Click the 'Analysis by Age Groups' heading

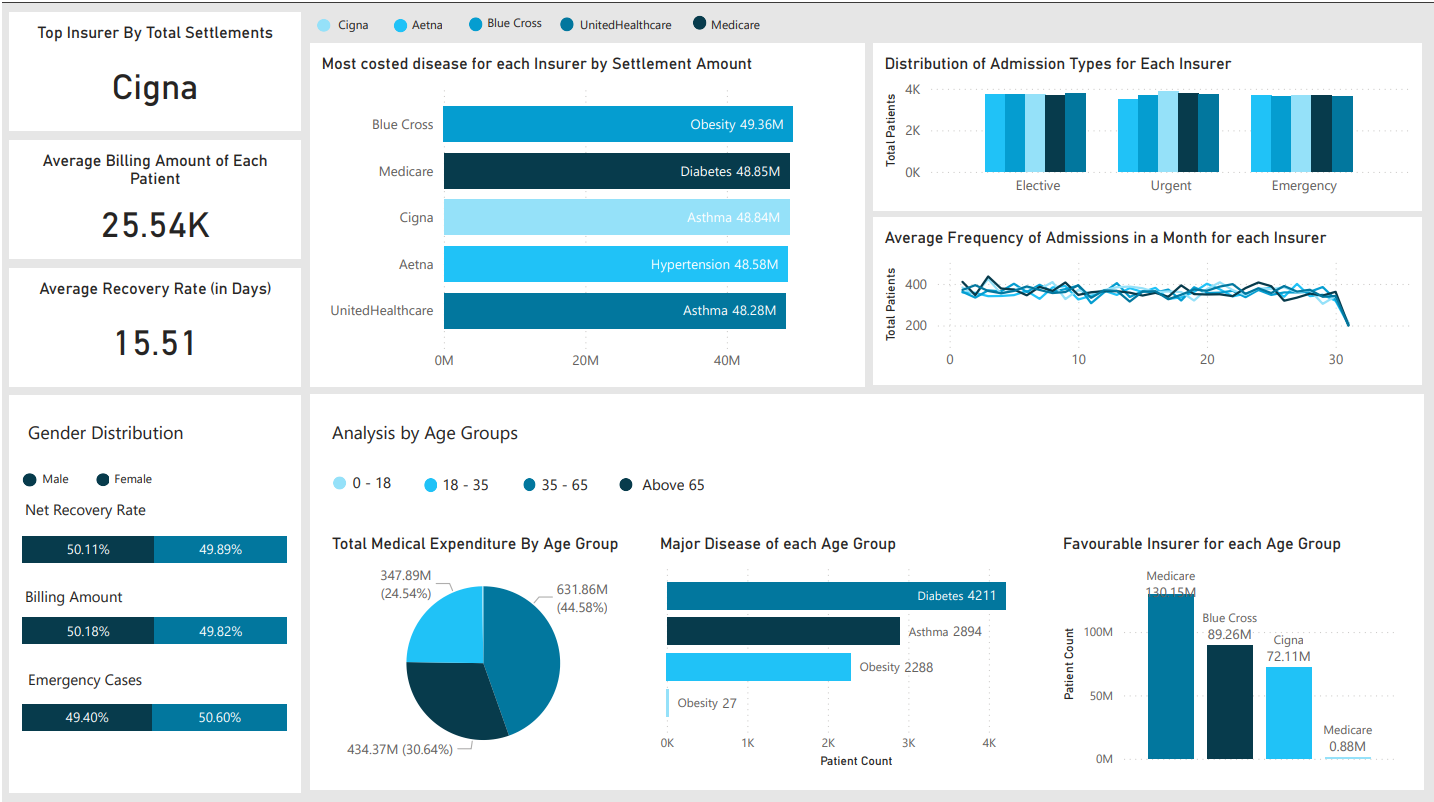pos(425,433)
